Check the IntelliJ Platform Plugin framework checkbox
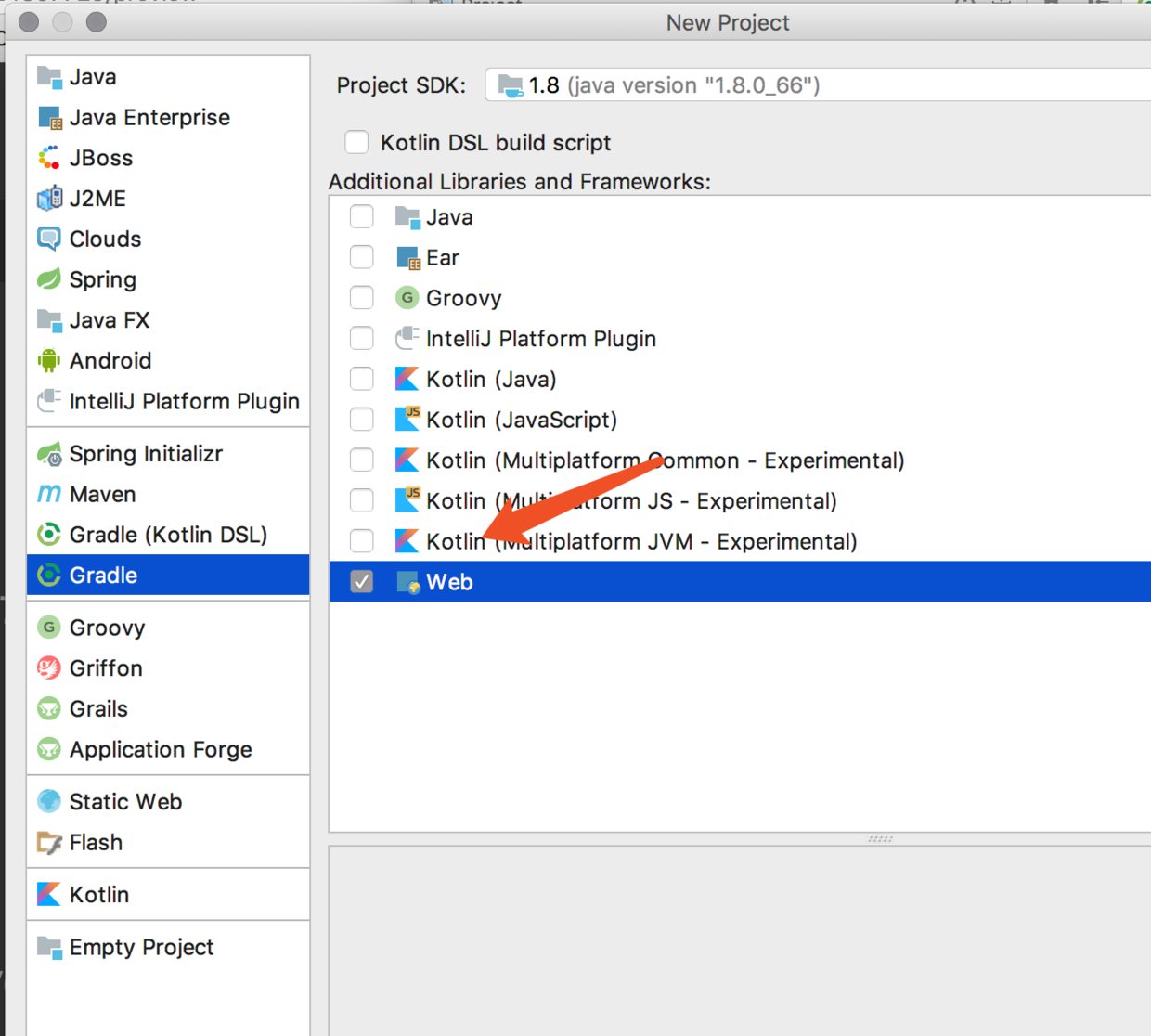 pyautogui.click(x=362, y=339)
